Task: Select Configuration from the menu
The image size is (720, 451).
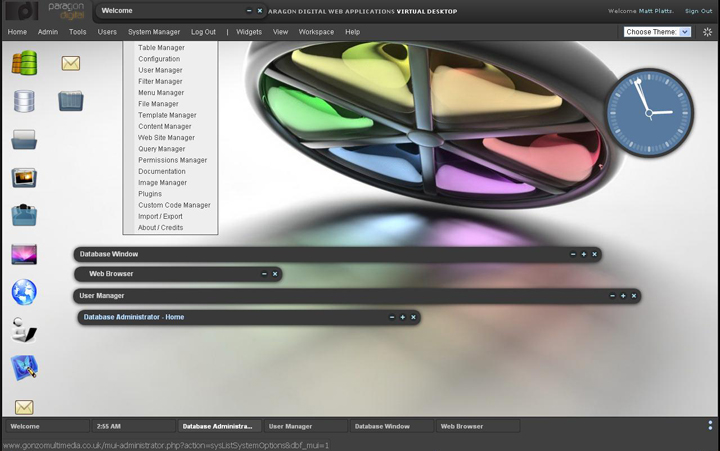Action: coord(159,59)
